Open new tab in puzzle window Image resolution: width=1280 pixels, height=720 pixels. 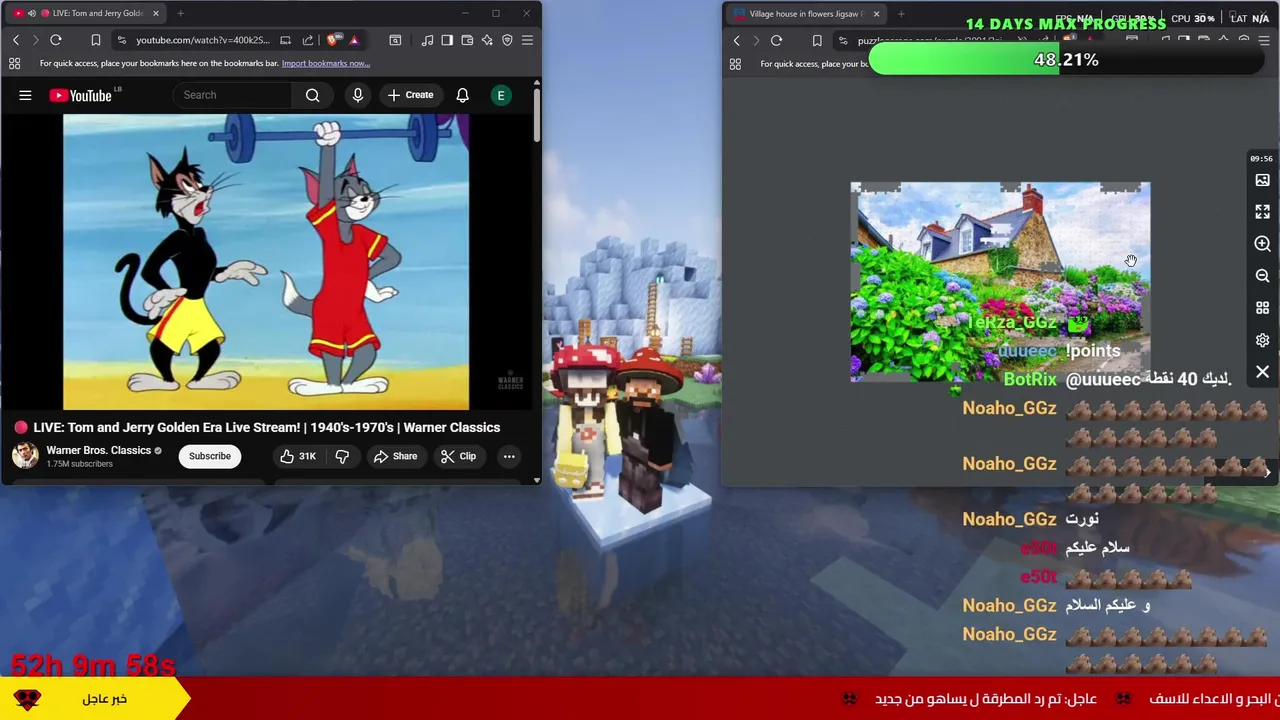901,14
